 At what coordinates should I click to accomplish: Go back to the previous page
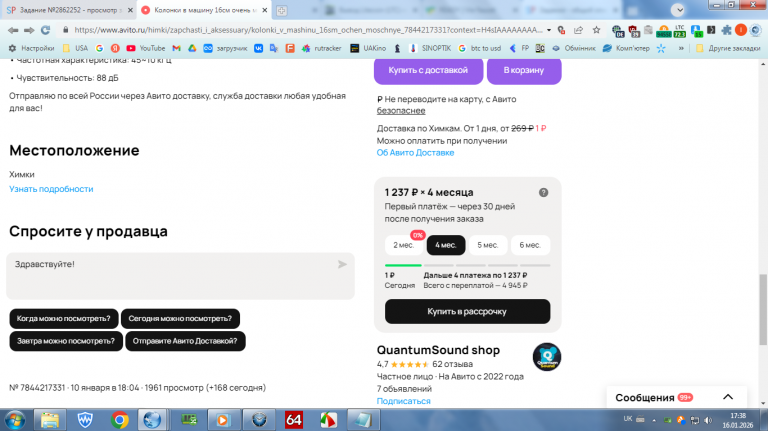point(13,30)
